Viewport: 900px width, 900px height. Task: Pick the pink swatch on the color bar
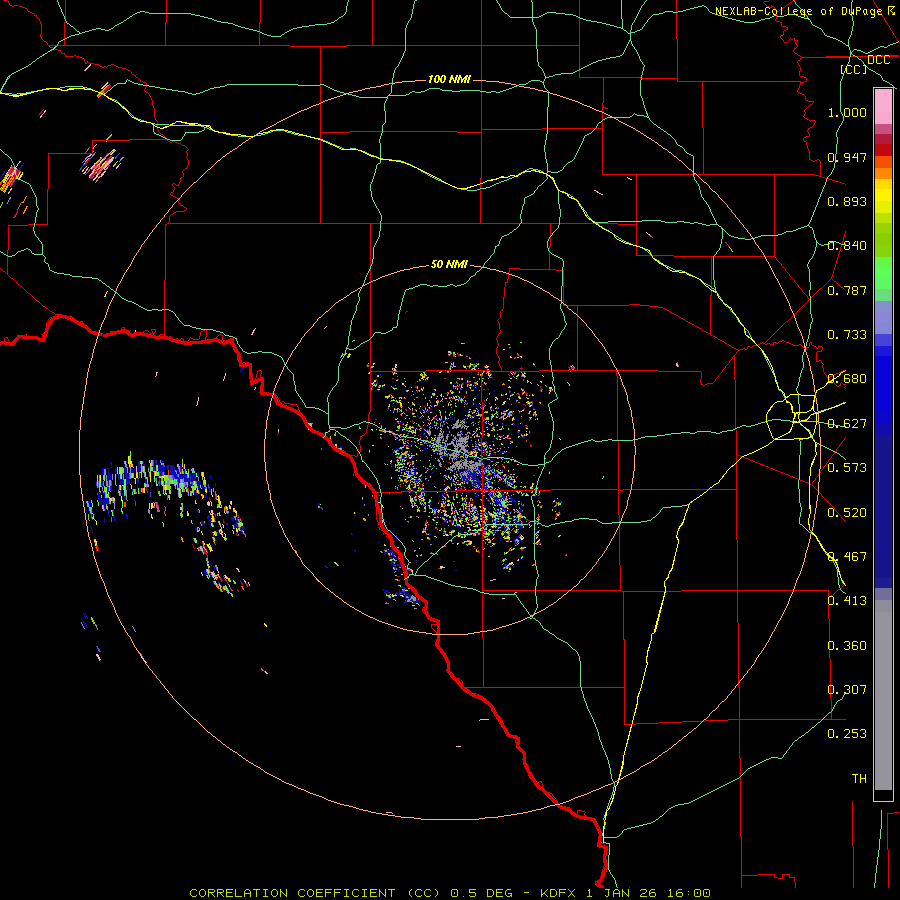point(883,107)
